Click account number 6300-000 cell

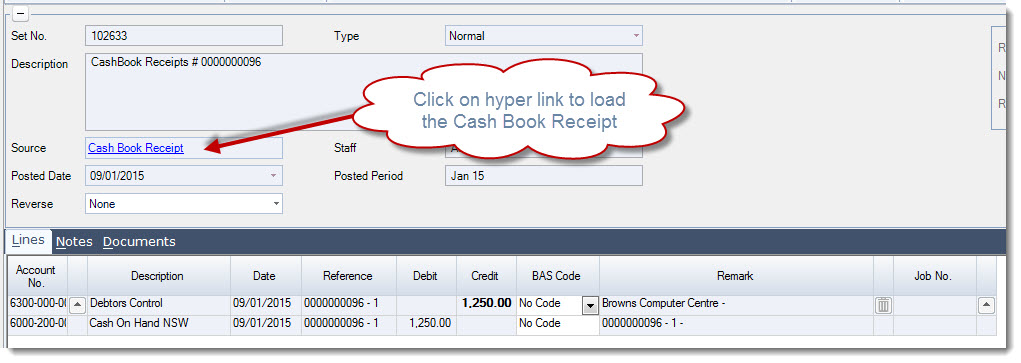(38, 304)
